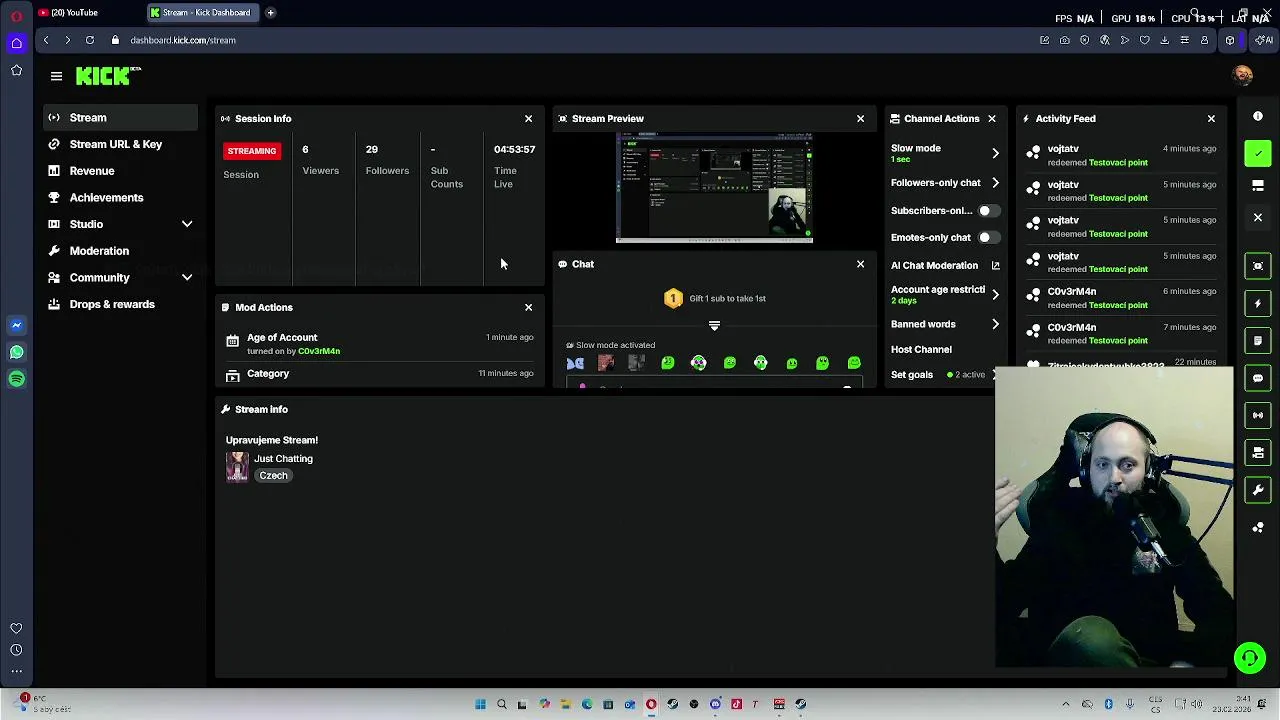The width and height of the screenshot is (1280, 720).
Task: Click the layout icon in right widget bar
Action: click(x=1258, y=186)
